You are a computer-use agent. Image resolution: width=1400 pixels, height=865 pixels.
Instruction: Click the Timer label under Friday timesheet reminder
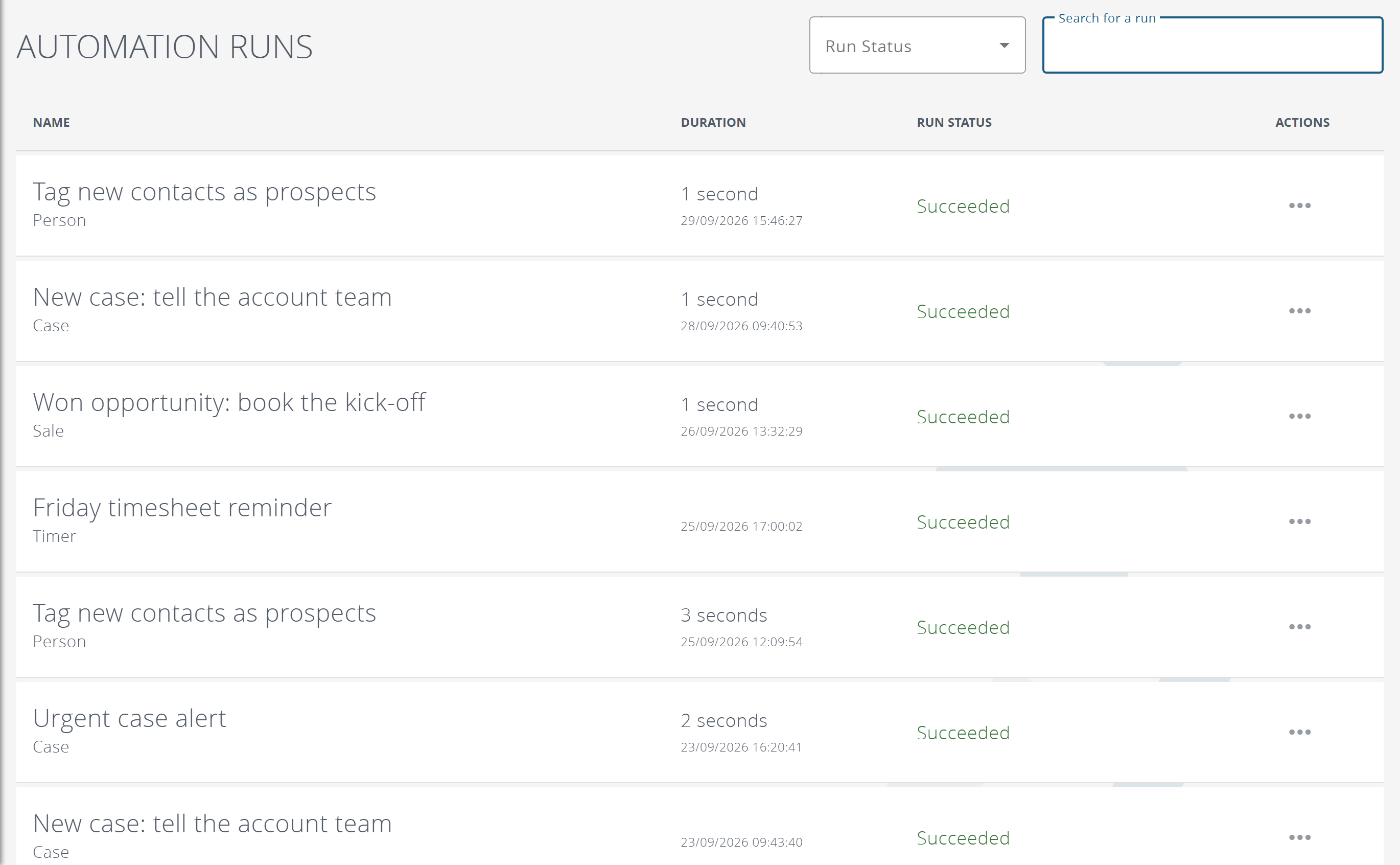(x=54, y=536)
